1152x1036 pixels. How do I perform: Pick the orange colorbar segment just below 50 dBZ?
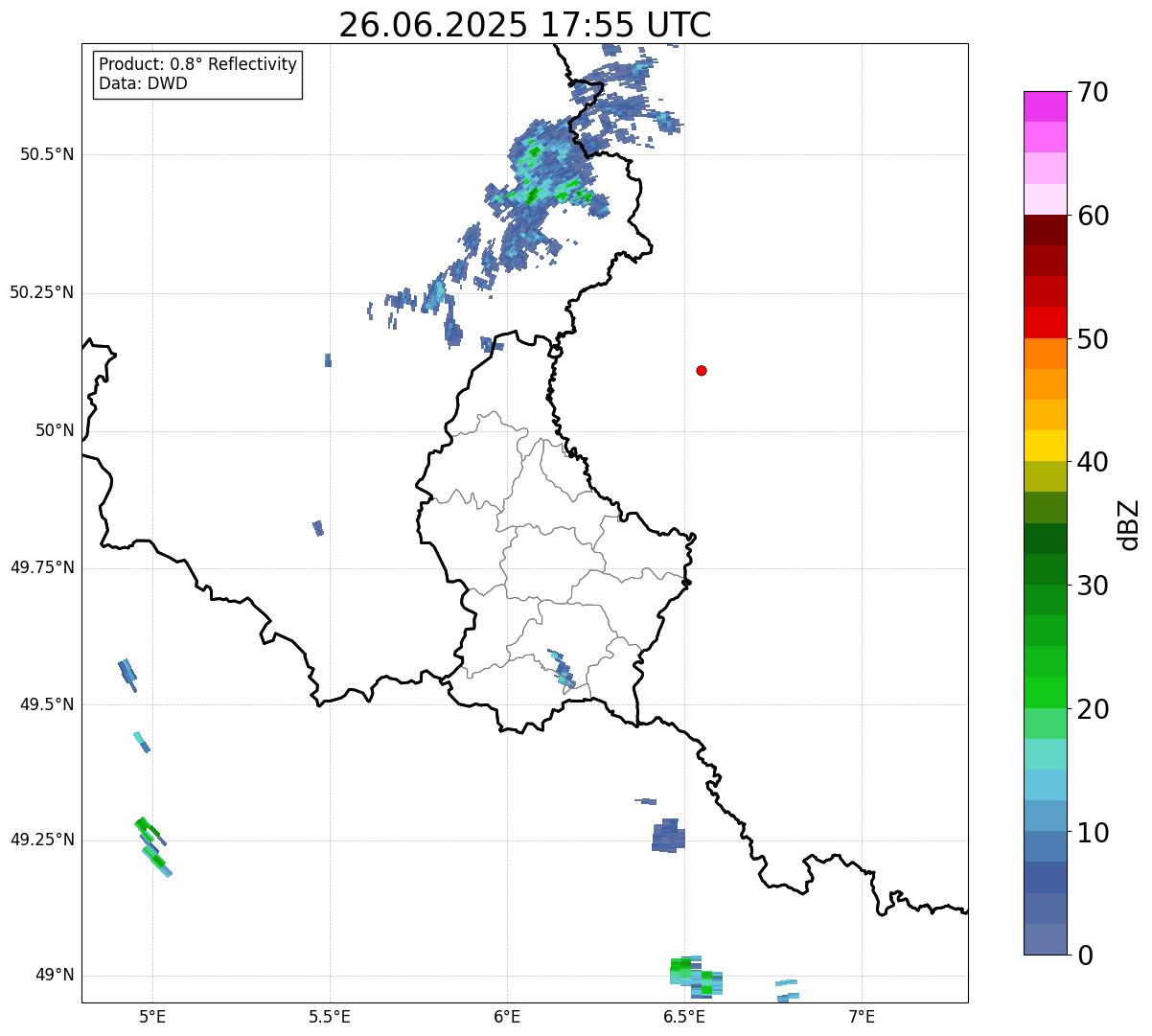pos(1046,354)
